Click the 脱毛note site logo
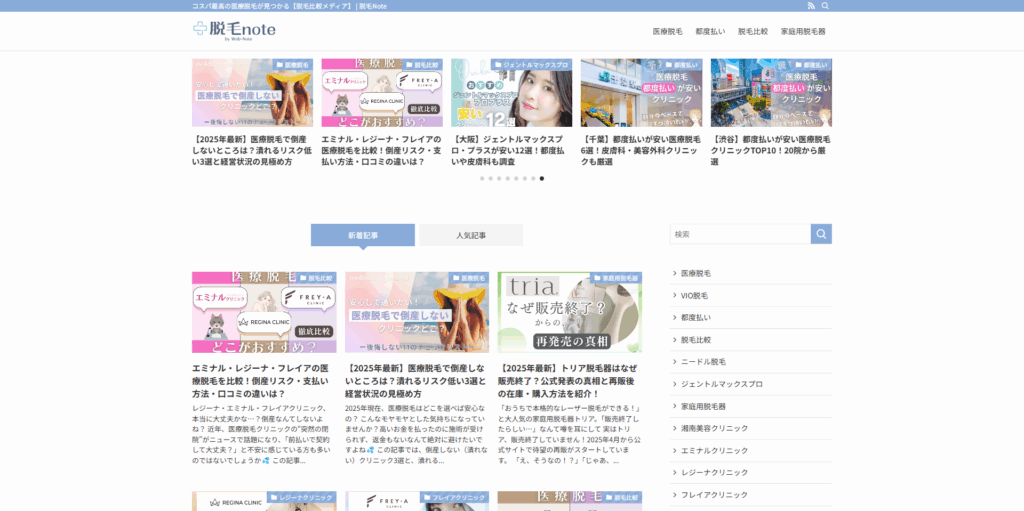 coord(234,30)
